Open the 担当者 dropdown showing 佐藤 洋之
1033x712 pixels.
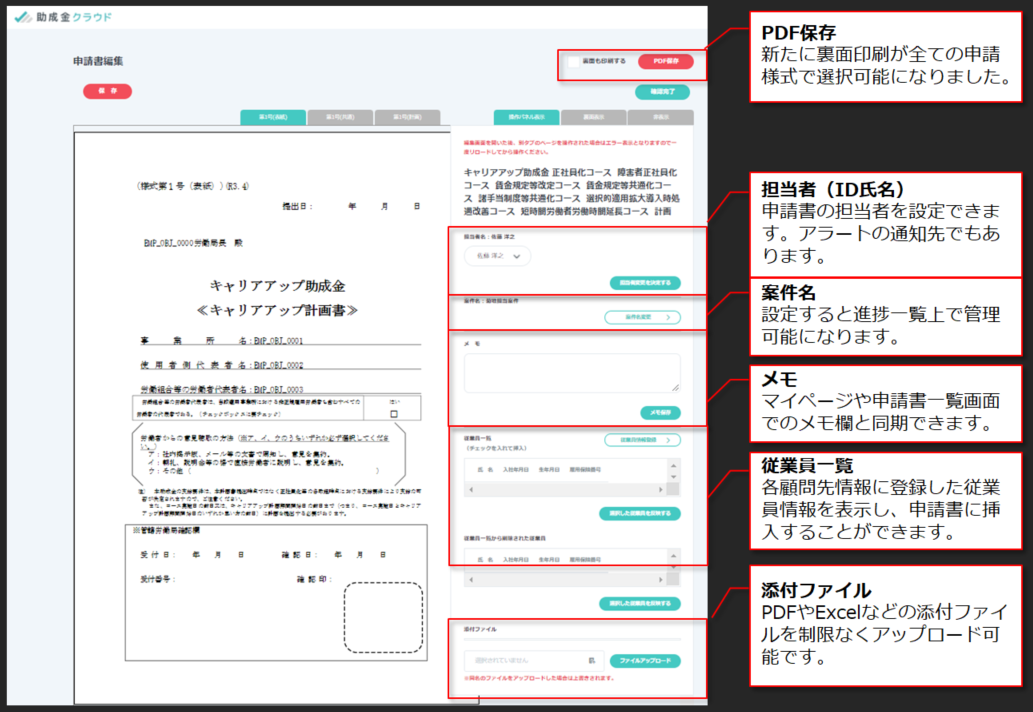(x=497, y=256)
